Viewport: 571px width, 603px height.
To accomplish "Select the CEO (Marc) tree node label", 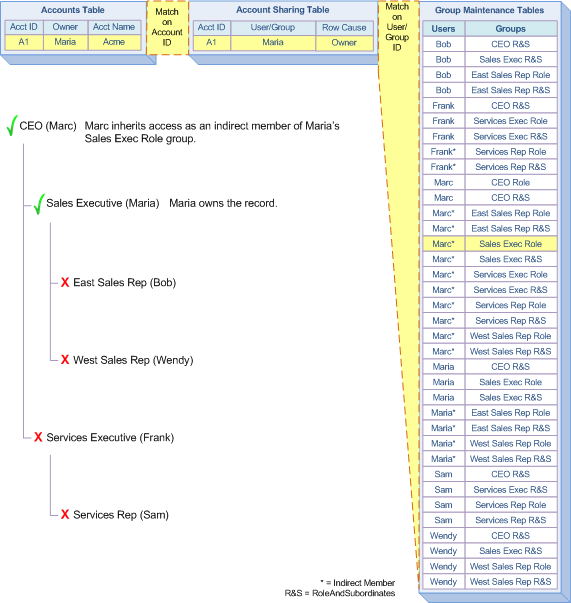I will pyautogui.click(x=48, y=126).
